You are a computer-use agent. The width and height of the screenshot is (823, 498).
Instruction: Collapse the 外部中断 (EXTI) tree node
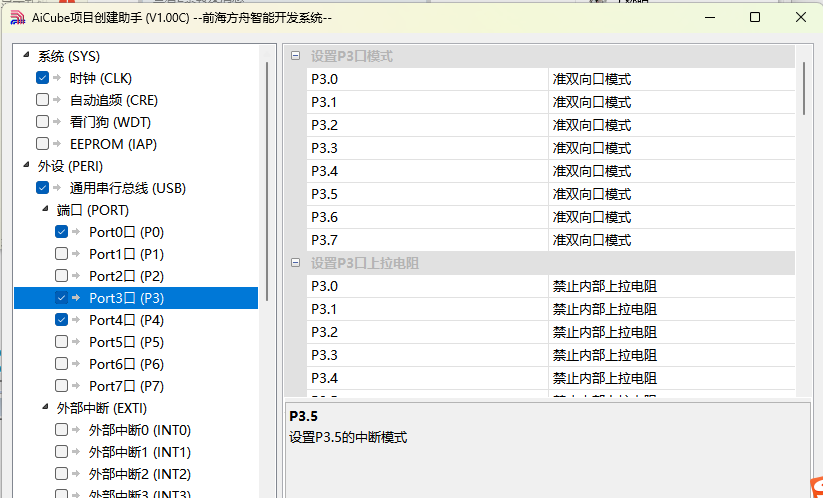click(x=45, y=407)
